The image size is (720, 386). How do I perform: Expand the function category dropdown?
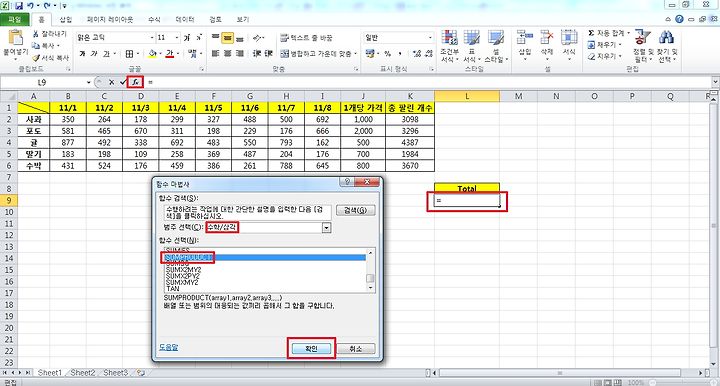[x=326, y=228]
